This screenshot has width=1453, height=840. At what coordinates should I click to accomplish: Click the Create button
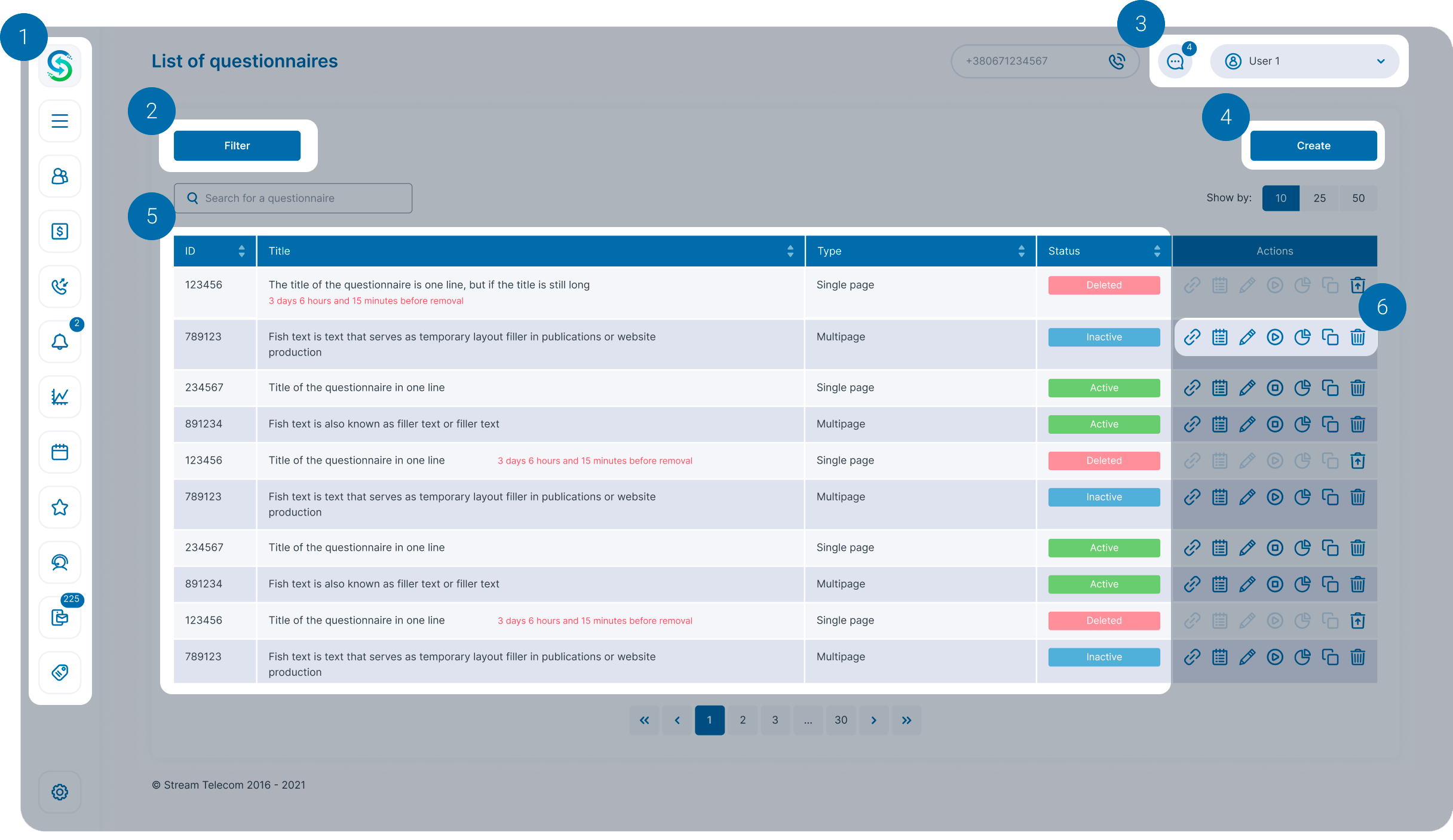pos(1313,146)
